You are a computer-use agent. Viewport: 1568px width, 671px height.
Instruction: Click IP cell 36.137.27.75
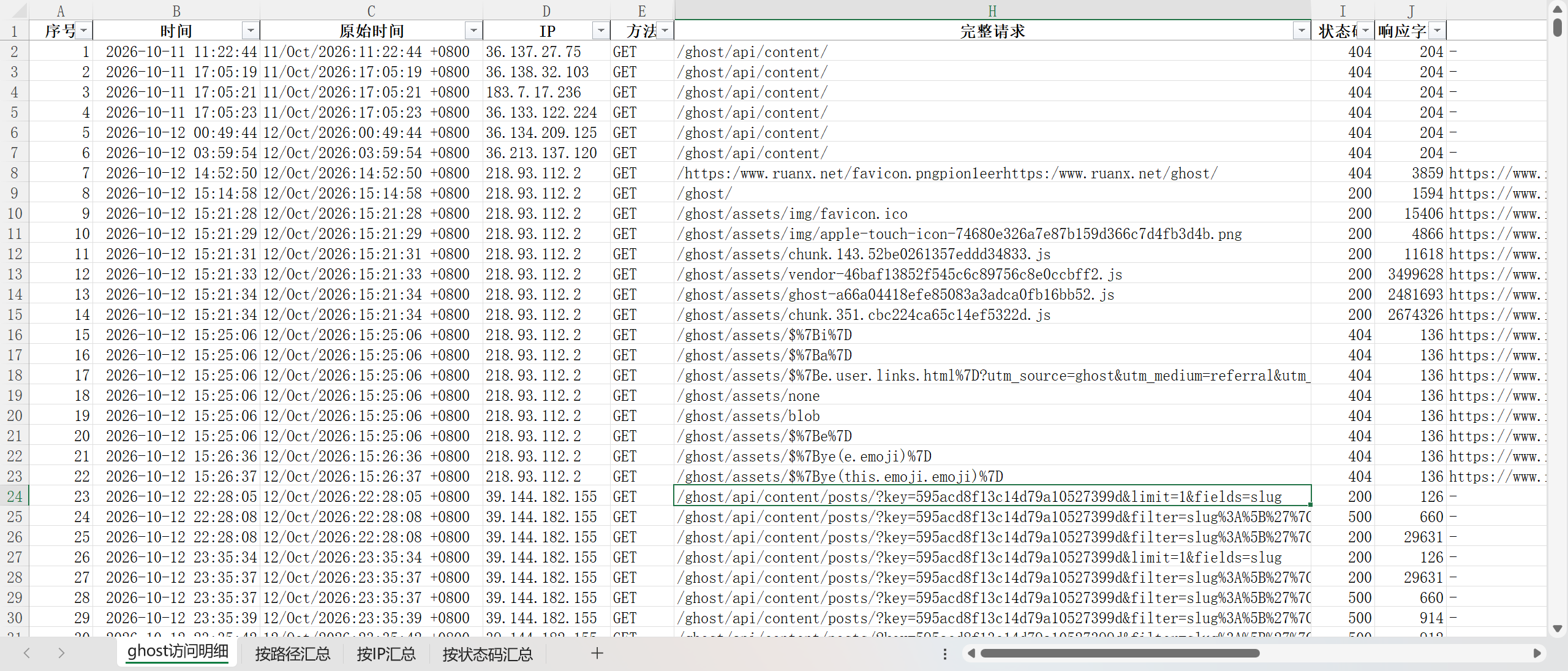click(x=546, y=51)
